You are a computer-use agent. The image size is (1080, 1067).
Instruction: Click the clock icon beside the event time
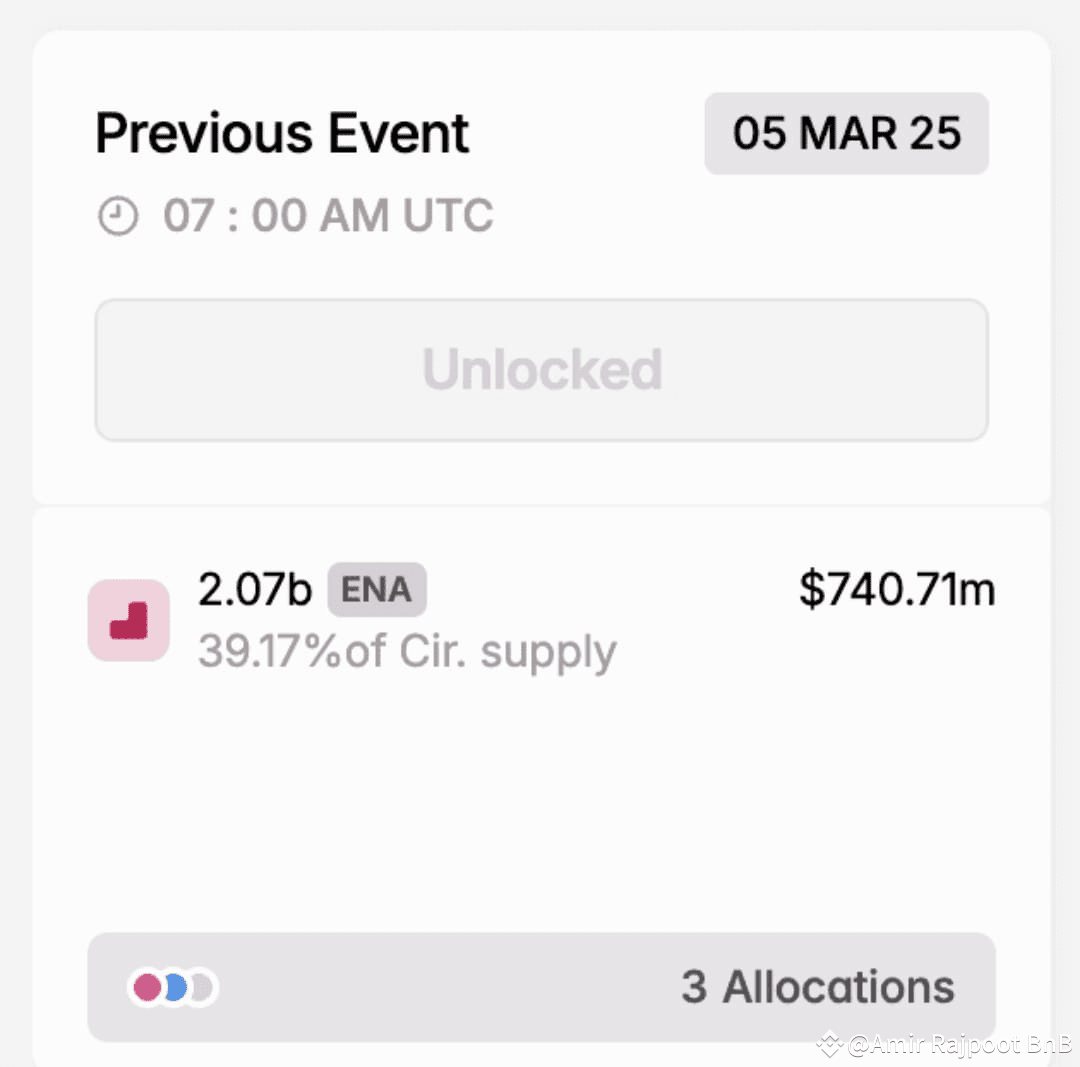pyautogui.click(x=119, y=214)
